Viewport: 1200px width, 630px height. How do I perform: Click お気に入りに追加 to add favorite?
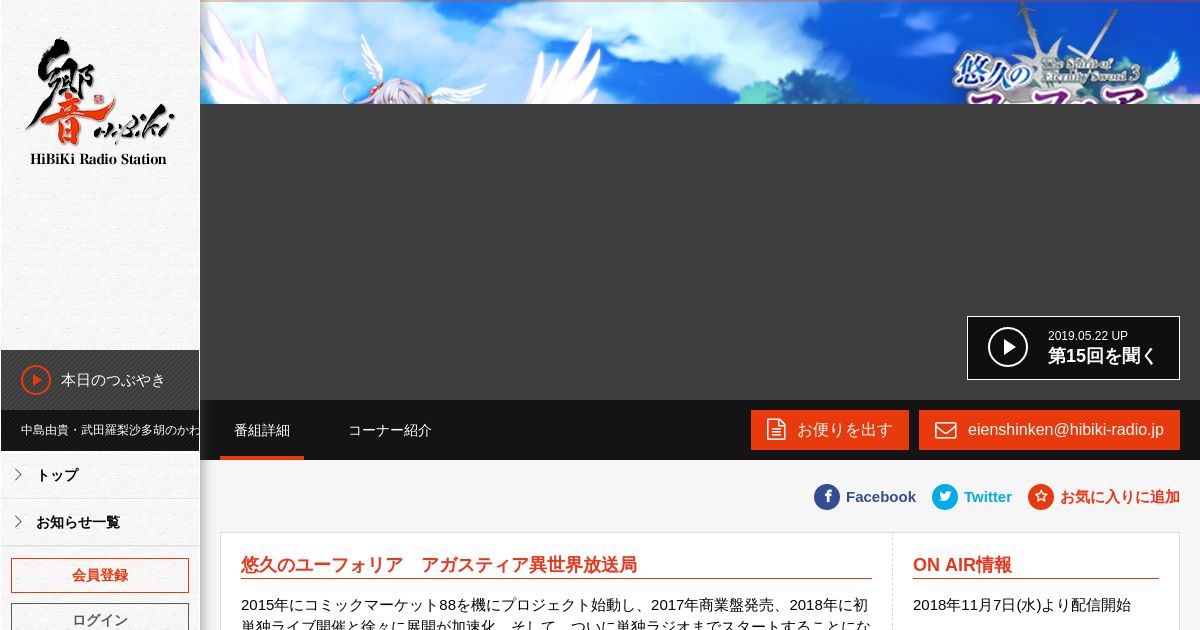[1120, 497]
